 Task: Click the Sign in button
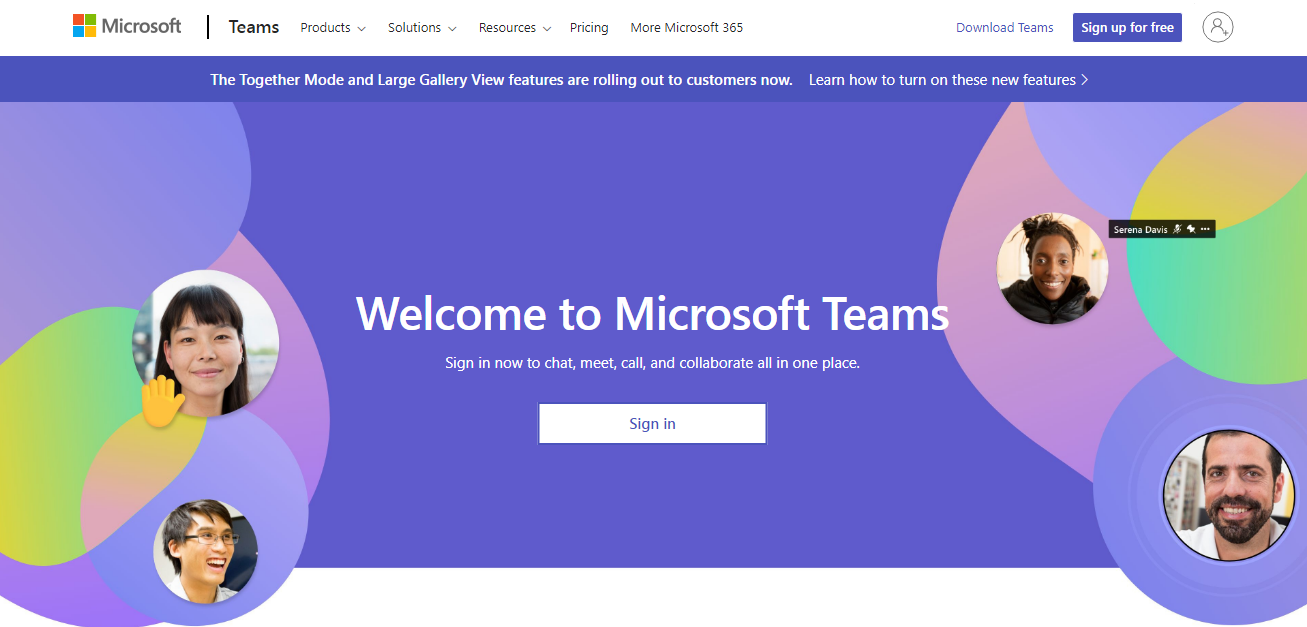pos(652,423)
